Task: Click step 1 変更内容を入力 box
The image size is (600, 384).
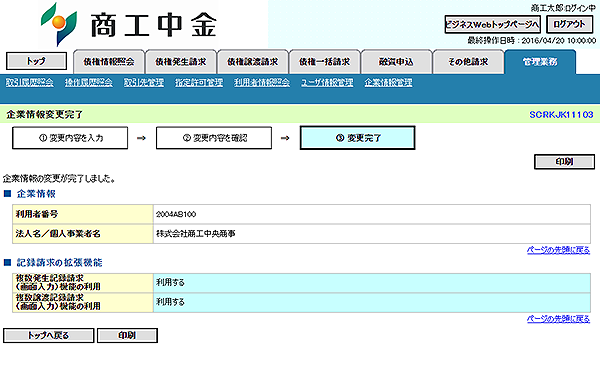Action: (x=70, y=138)
